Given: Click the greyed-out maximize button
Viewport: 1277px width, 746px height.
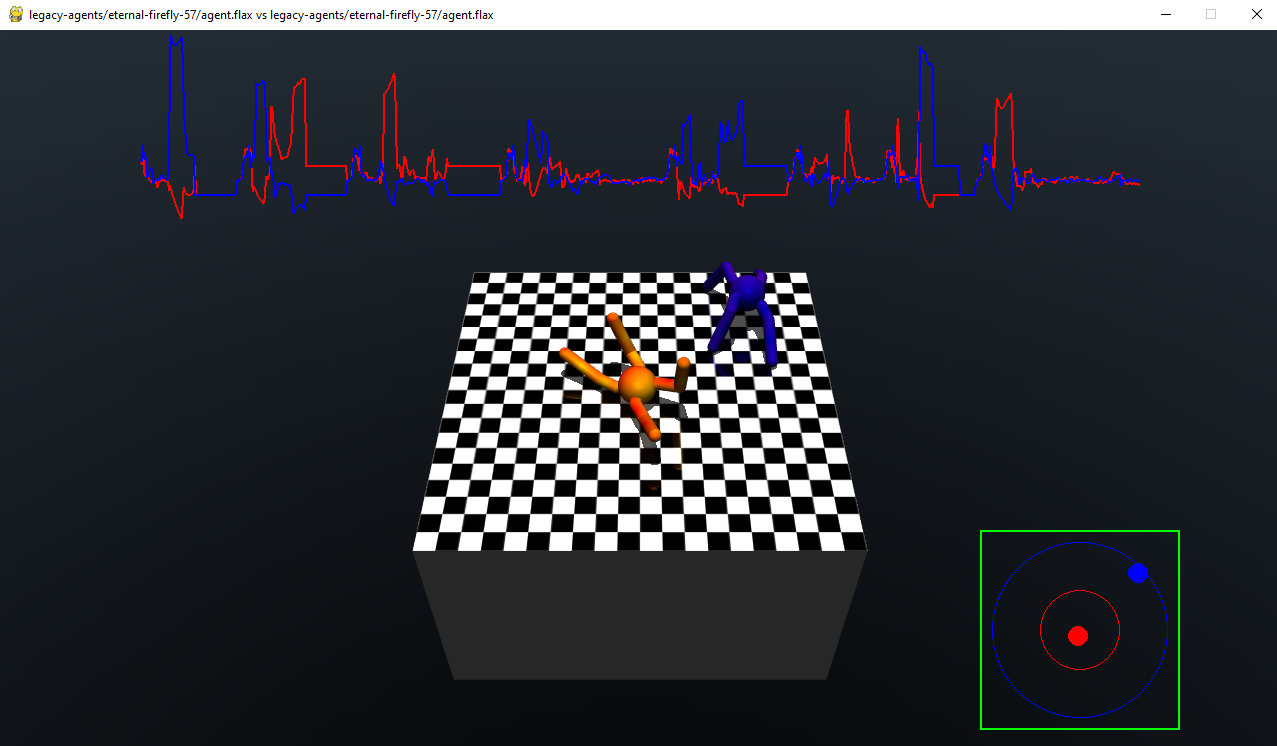Looking at the screenshot, I should tap(1211, 15).
